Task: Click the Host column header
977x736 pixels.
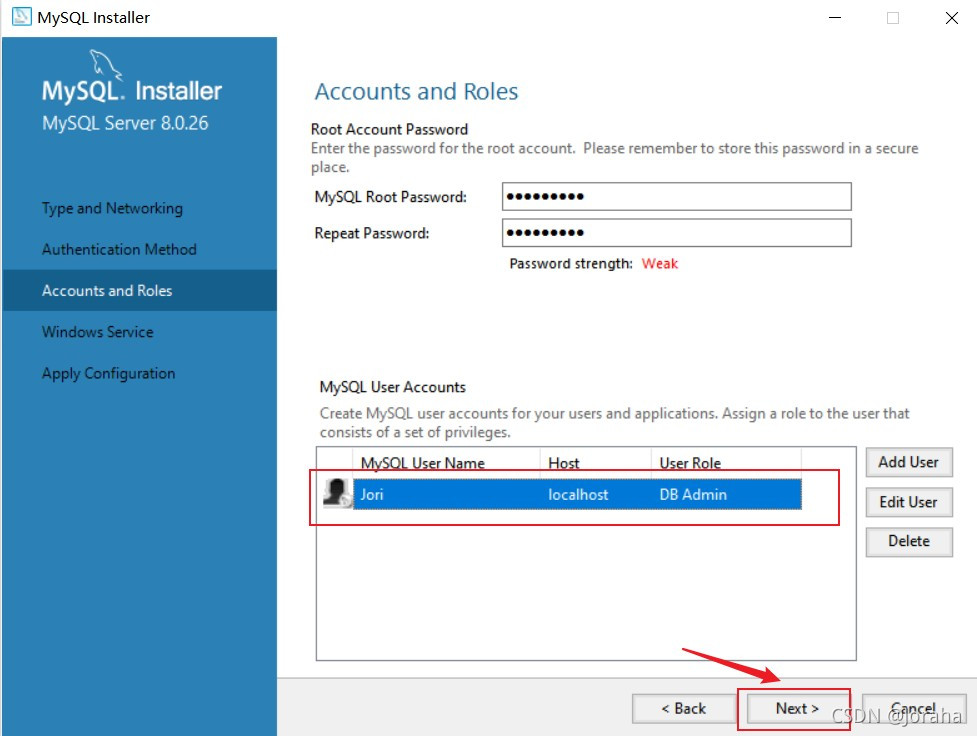Action: point(595,463)
